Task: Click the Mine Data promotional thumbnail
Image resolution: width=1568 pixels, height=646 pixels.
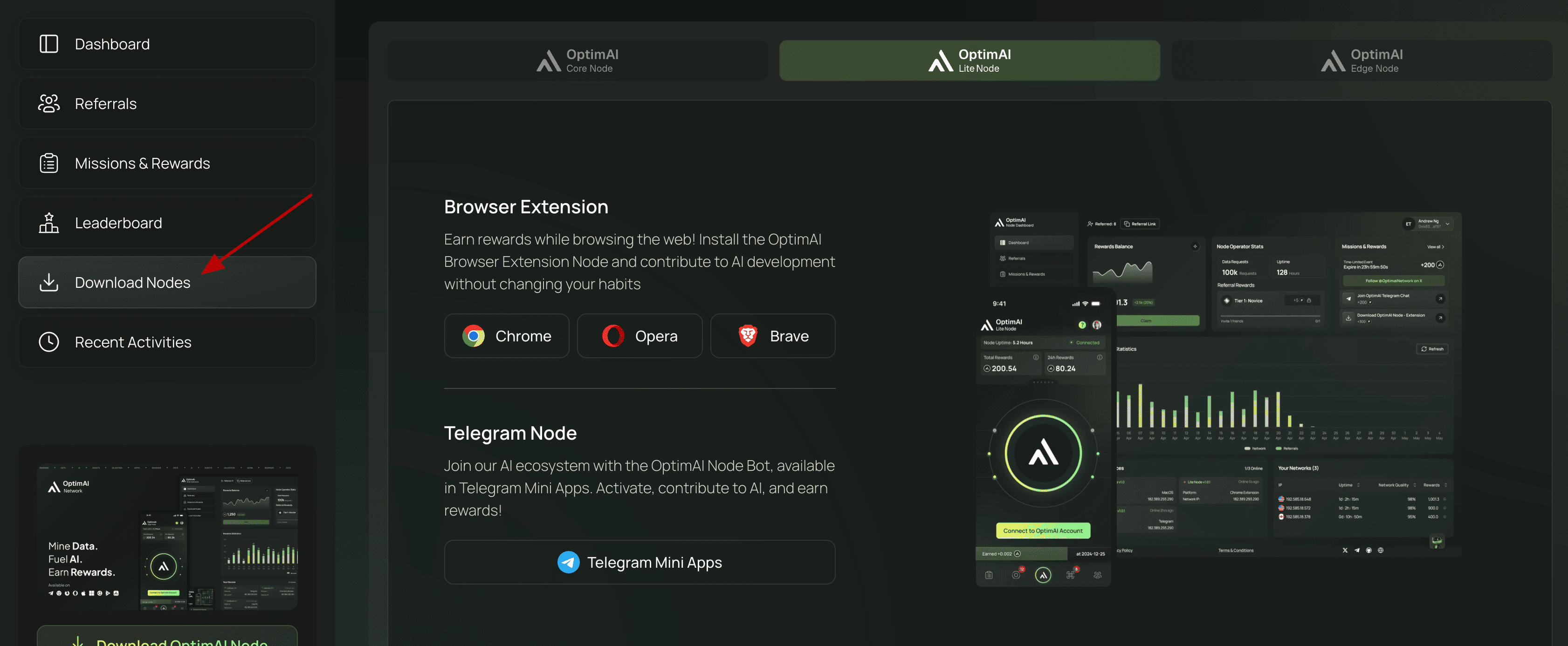Action: 167,535
